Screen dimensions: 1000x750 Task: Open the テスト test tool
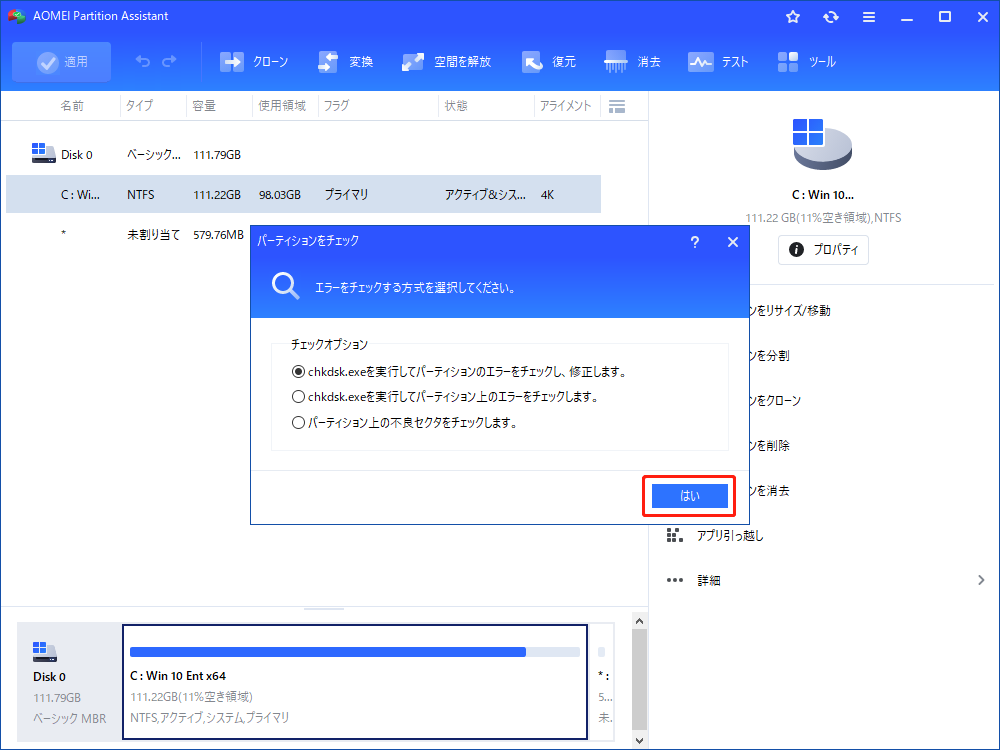point(718,62)
